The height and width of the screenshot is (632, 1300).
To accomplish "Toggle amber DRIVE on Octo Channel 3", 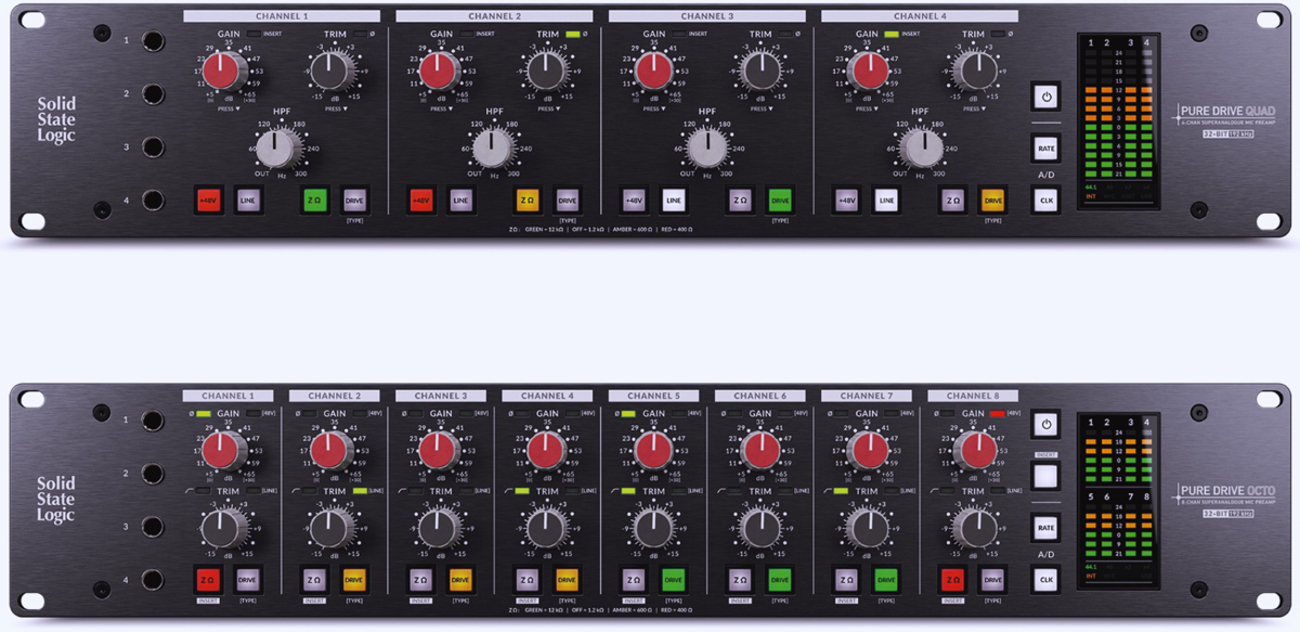I will (460, 579).
